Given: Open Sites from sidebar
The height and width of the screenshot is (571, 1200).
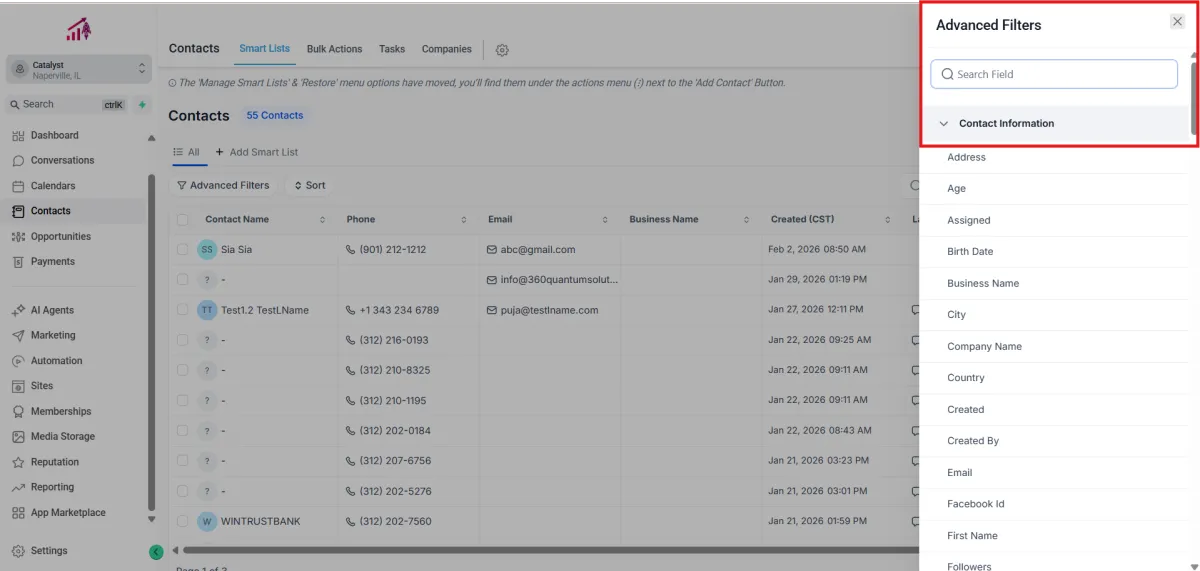Looking at the screenshot, I should coord(42,386).
